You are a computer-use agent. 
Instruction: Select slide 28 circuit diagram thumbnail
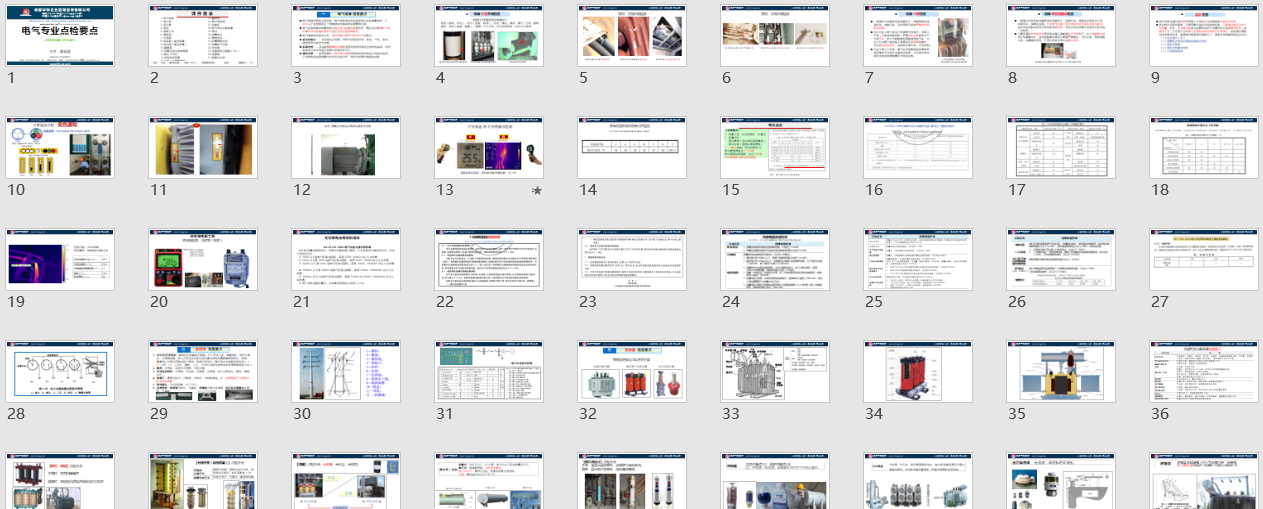pos(60,372)
